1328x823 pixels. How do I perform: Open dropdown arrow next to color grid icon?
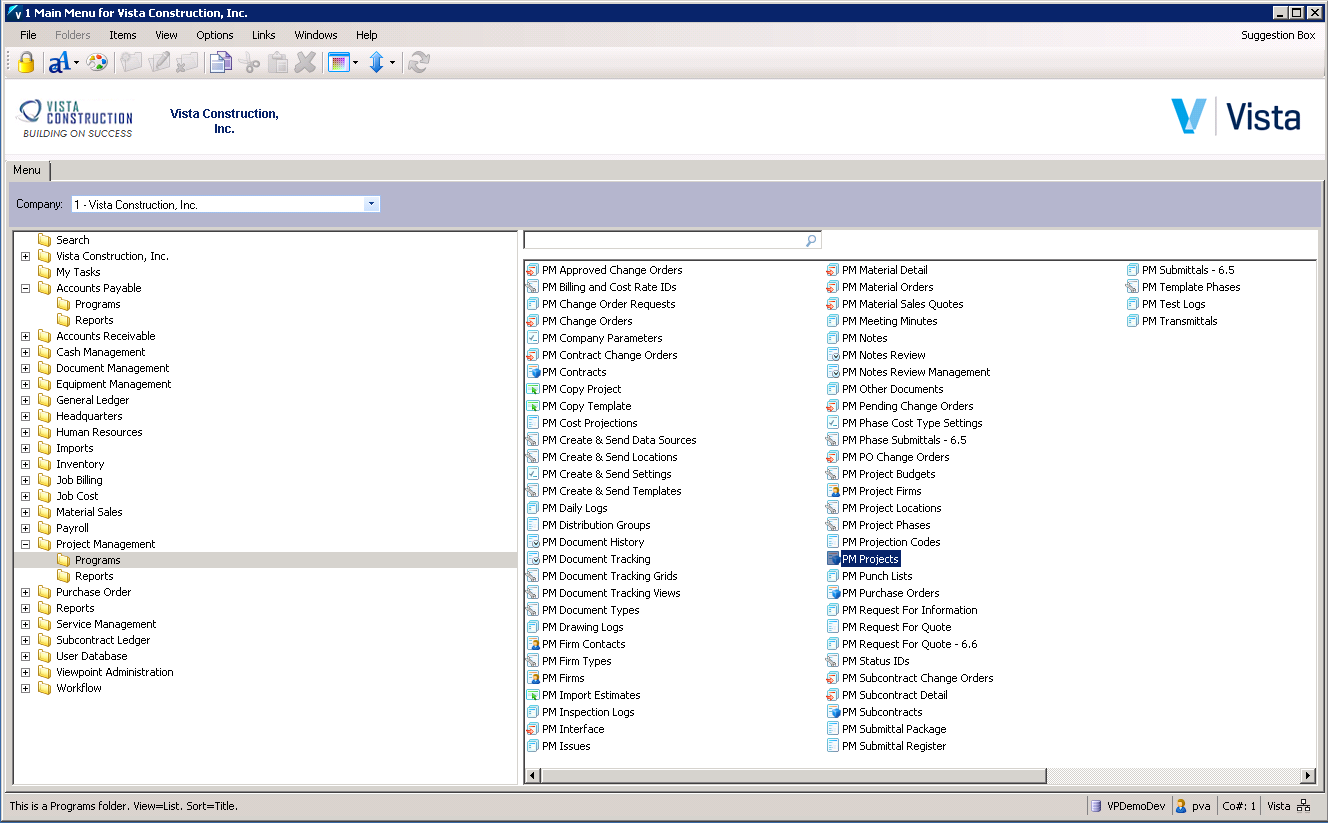[355, 63]
